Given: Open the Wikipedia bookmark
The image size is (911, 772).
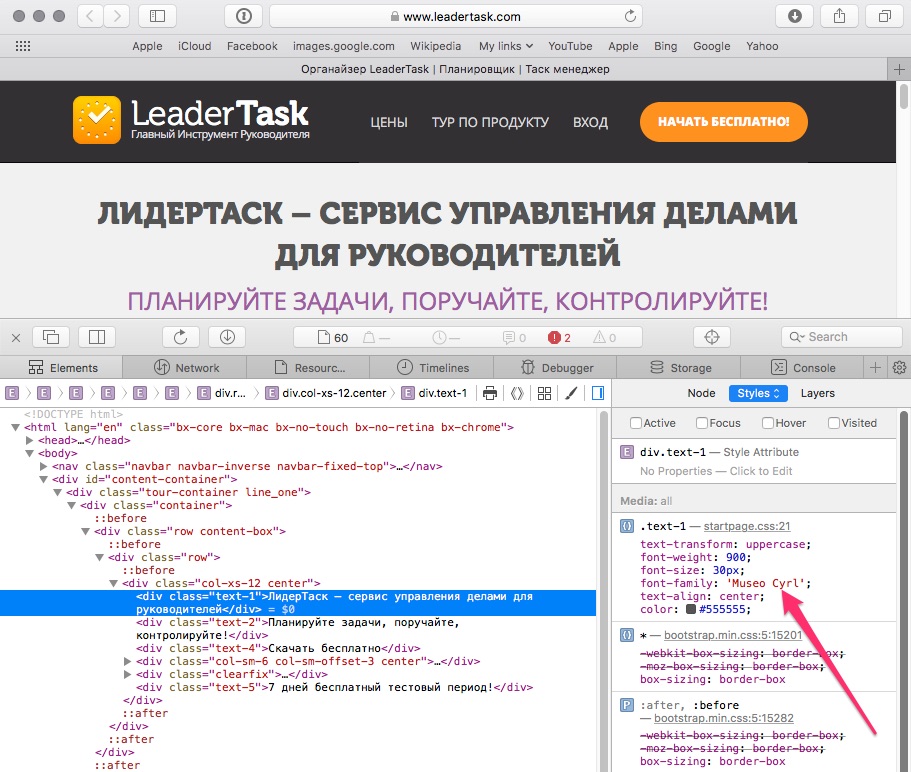Looking at the screenshot, I should (x=436, y=46).
